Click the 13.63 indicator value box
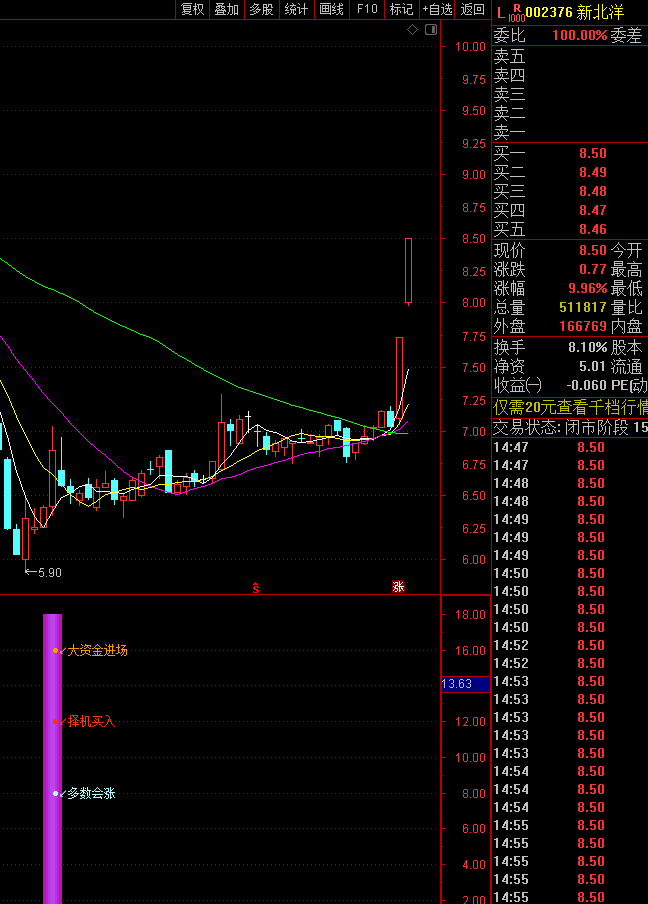 coord(465,684)
